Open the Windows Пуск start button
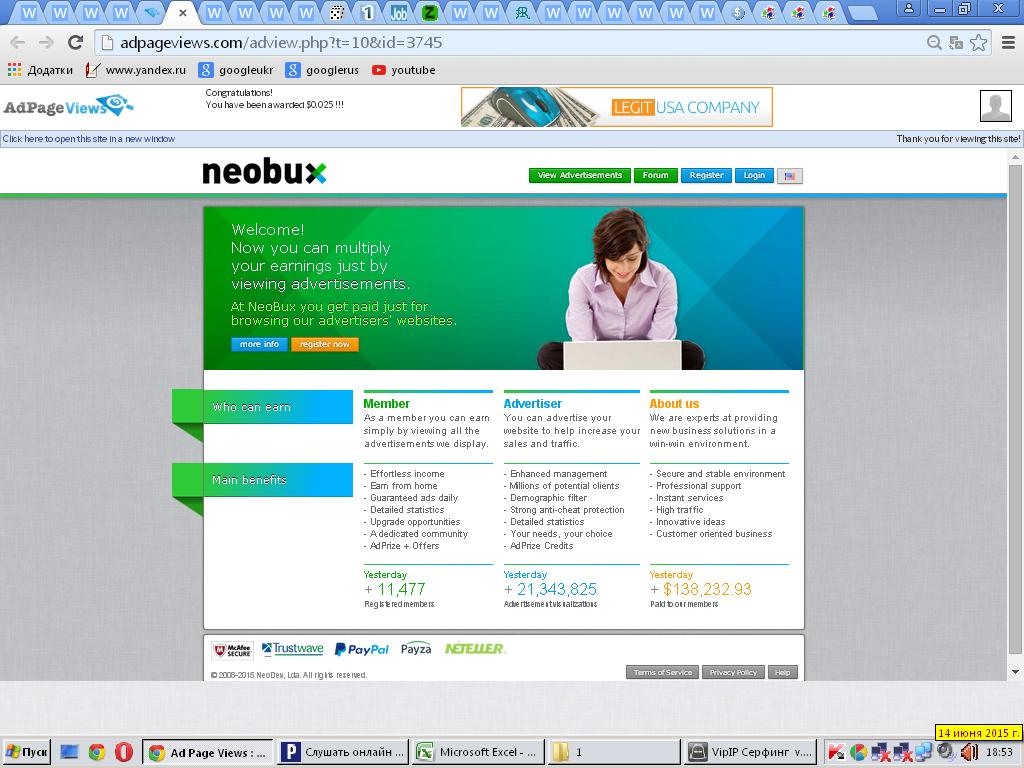This screenshot has width=1024, height=768. tap(26, 752)
